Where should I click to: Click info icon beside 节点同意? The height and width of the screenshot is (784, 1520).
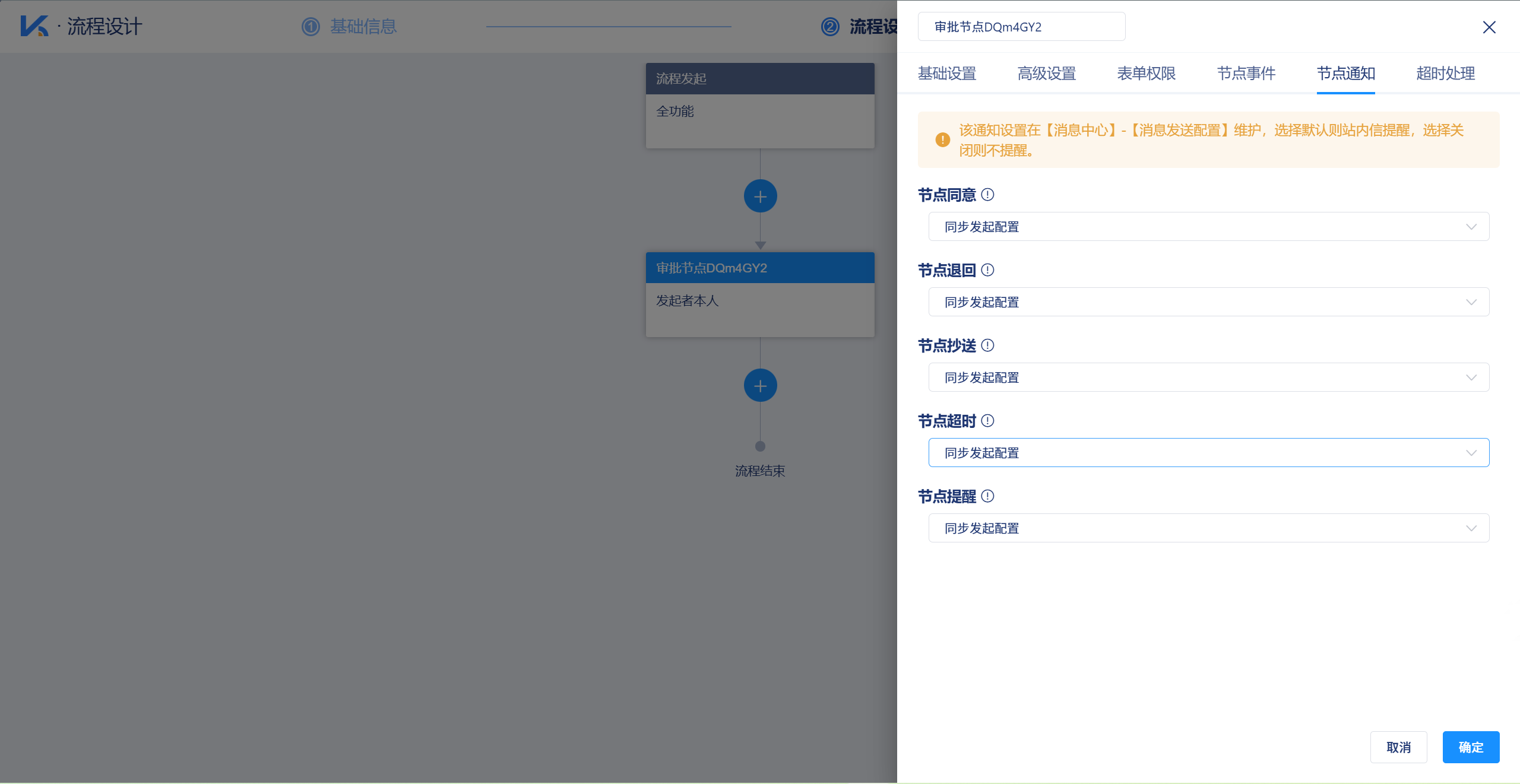(987, 195)
